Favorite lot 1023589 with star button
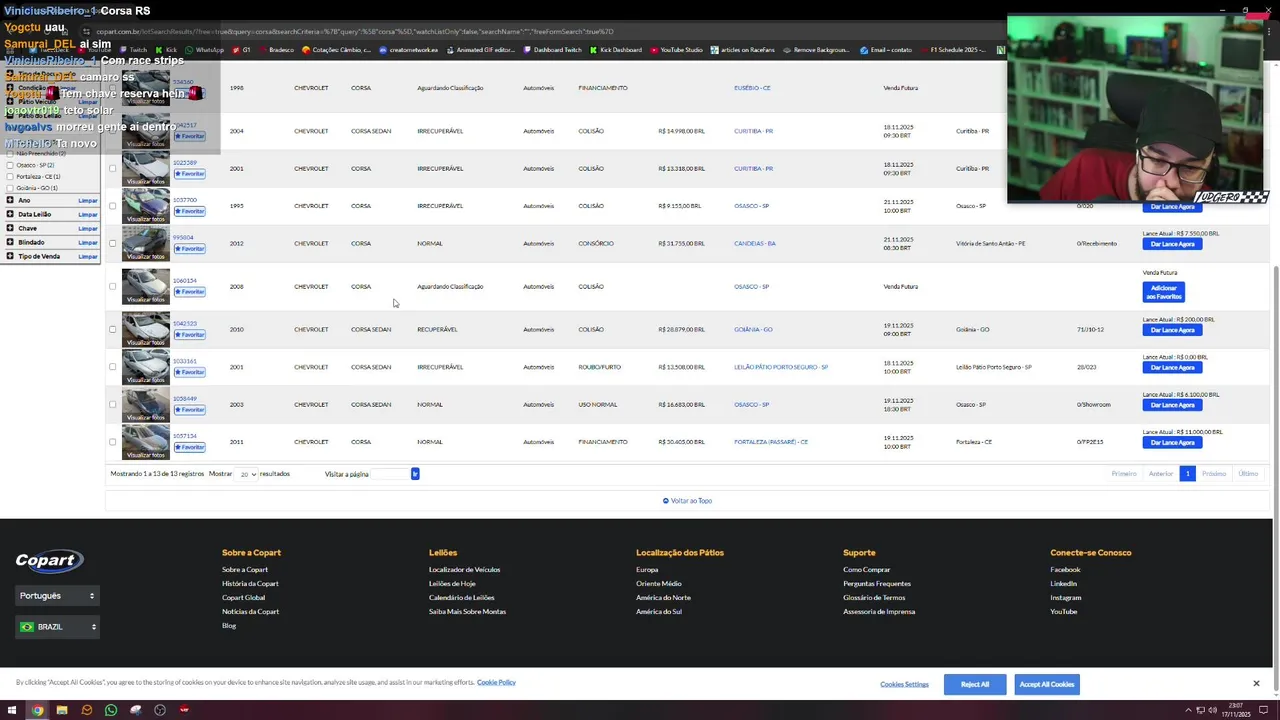This screenshot has height=720, width=1280. click(x=190, y=174)
